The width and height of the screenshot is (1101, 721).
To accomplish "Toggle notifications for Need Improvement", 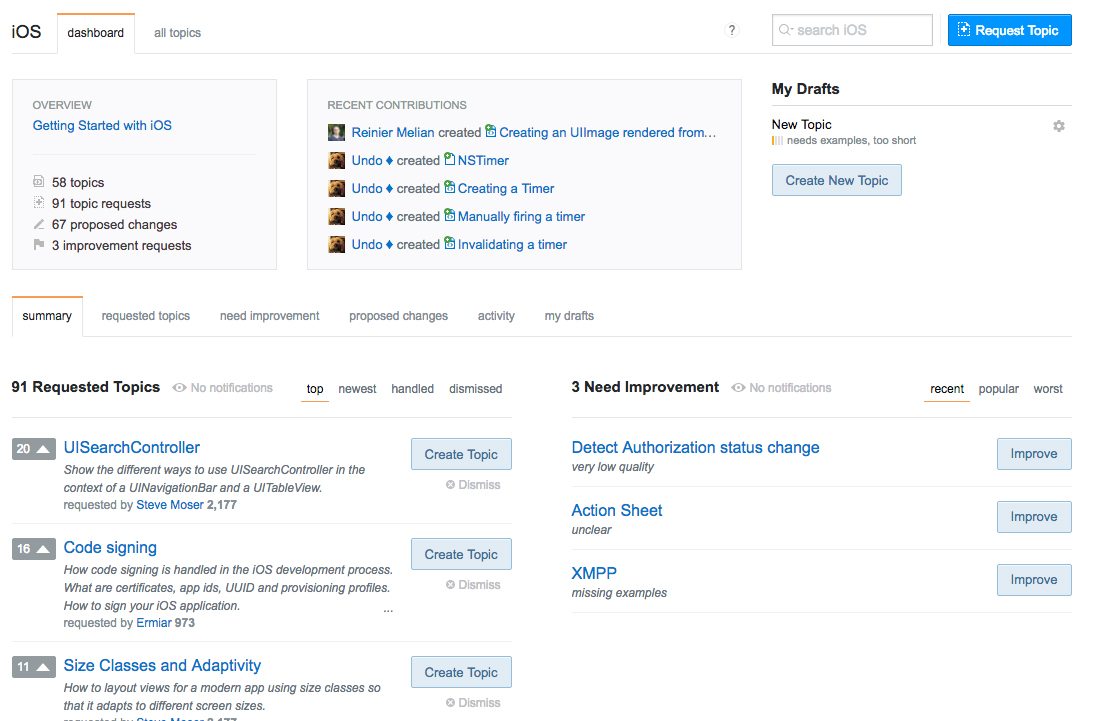I will 781,388.
